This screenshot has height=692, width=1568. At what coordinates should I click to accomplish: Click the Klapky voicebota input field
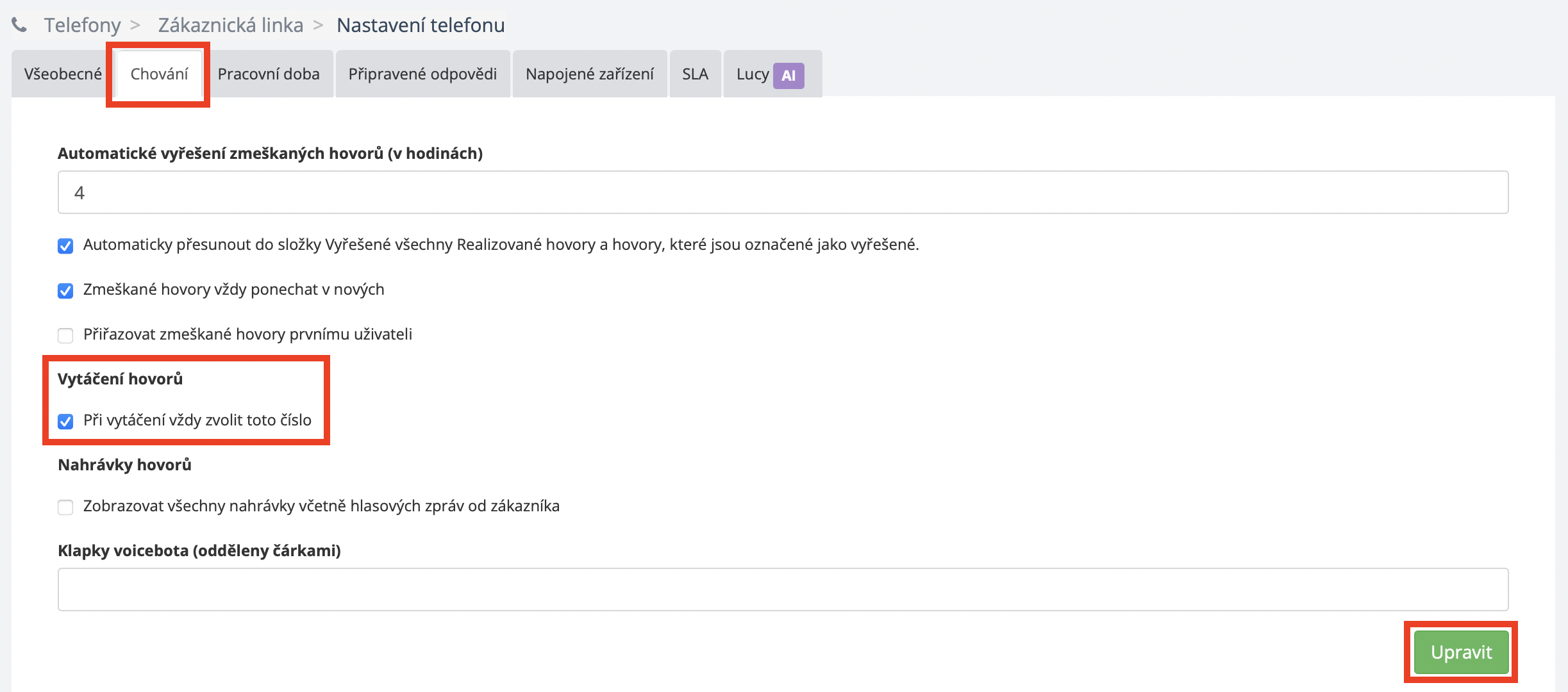[x=782, y=589]
